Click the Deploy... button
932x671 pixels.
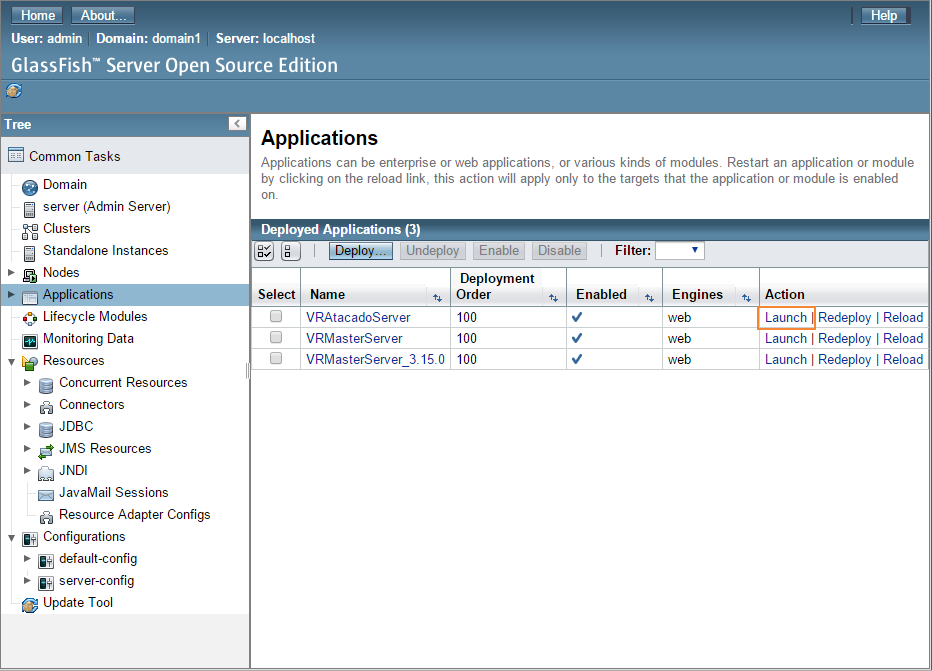pos(361,251)
